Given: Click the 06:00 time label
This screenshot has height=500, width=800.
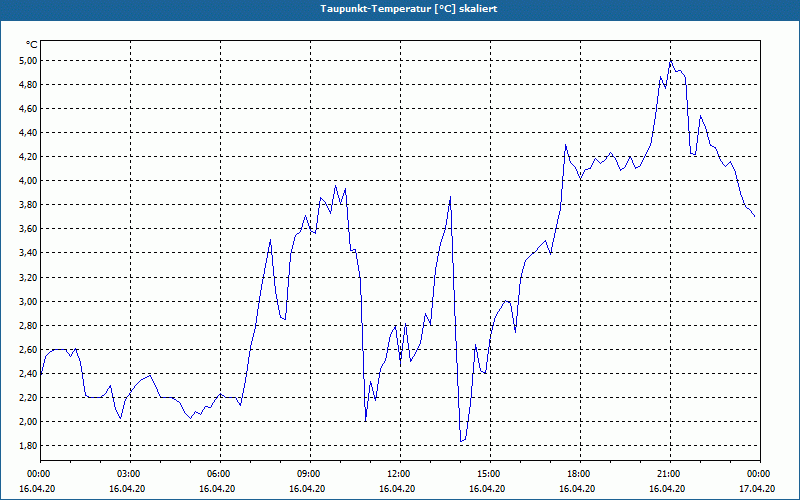Looking at the screenshot, I should coord(220,474).
